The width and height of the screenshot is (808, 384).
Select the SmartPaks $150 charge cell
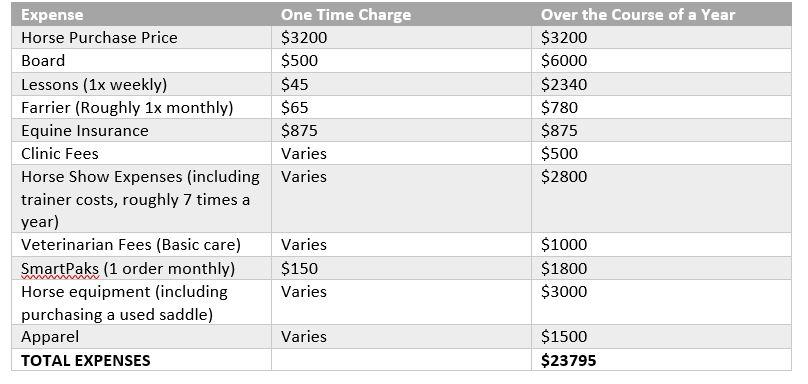401,268
